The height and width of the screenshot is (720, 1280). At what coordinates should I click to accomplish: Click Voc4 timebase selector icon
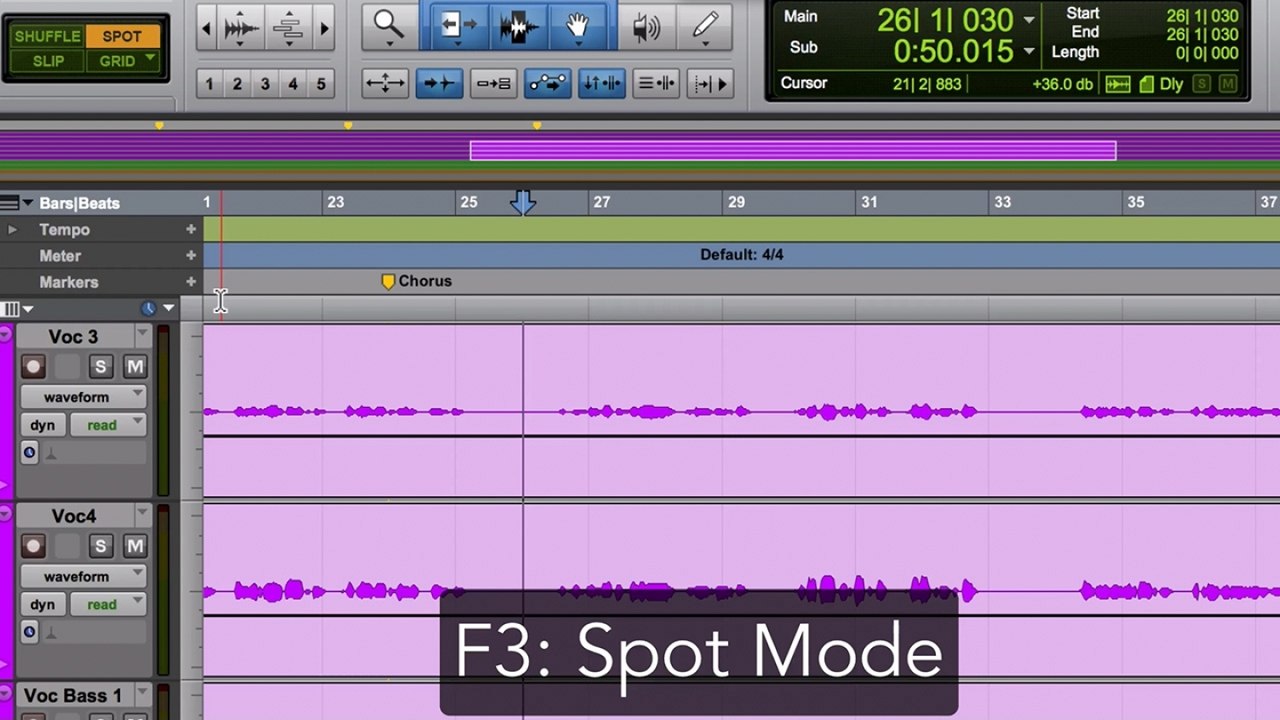click(29, 632)
